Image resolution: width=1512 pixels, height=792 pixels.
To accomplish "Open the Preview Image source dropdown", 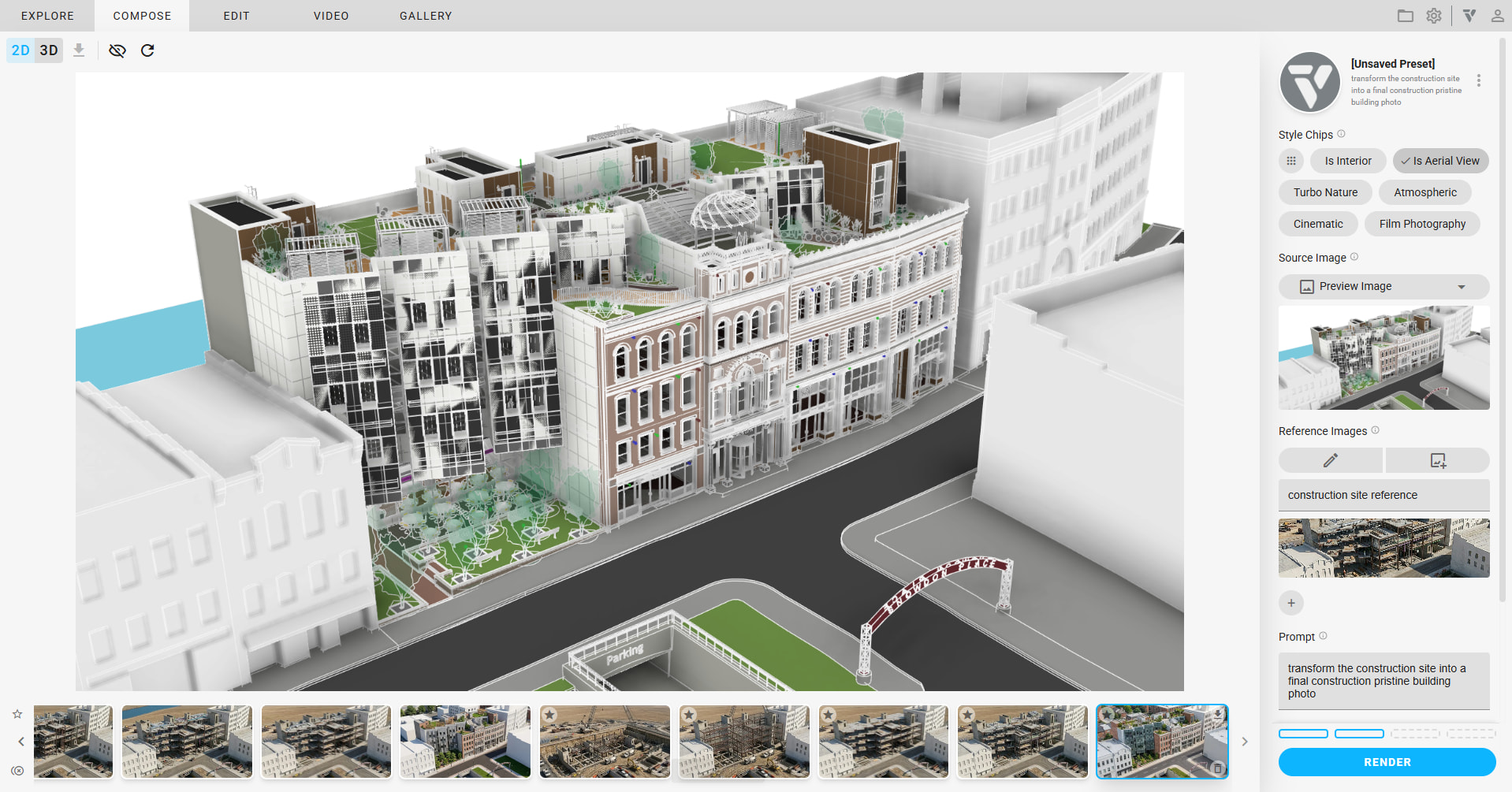I will pyautogui.click(x=1384, y=286).
